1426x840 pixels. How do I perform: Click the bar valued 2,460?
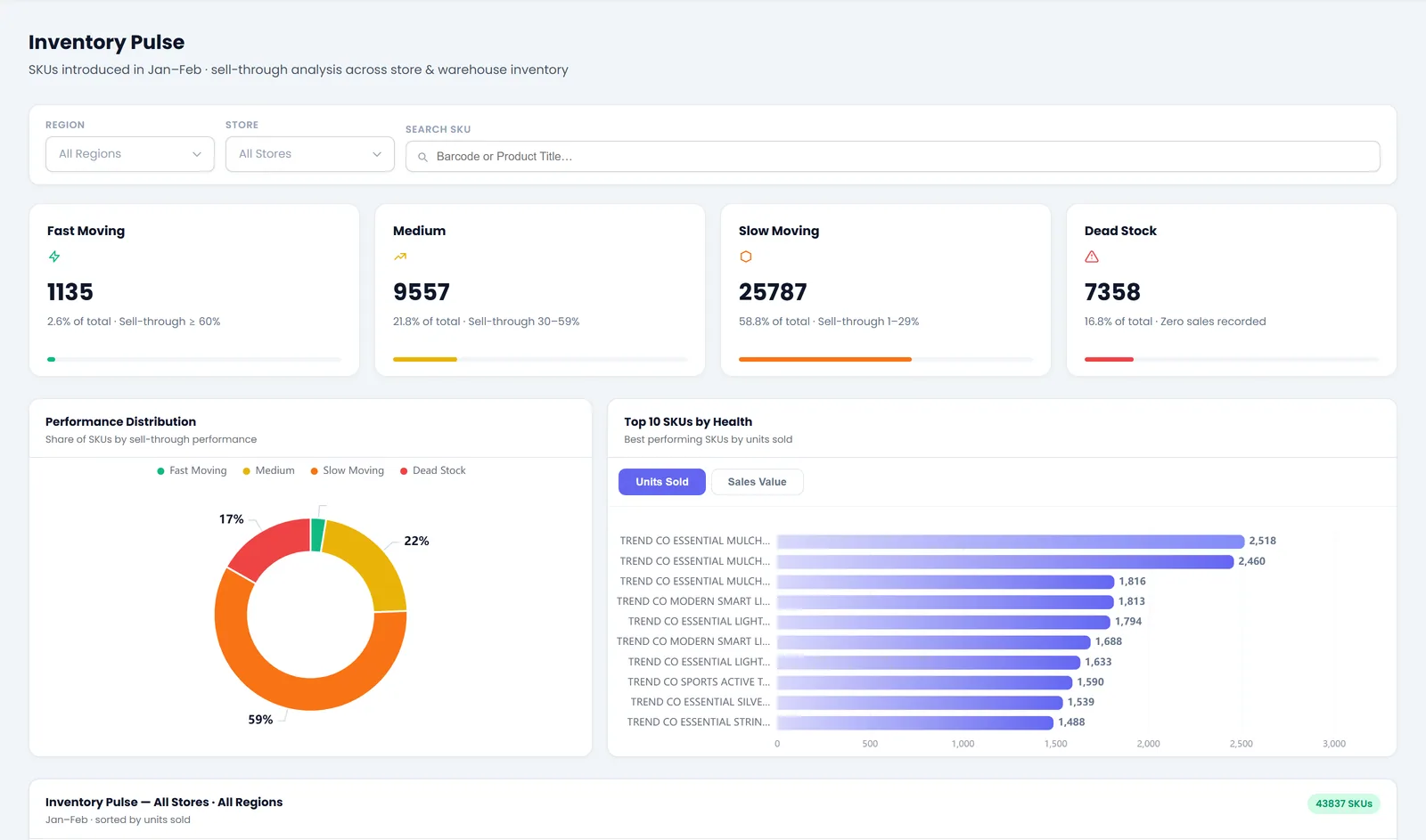click(x=1005, y=561)
